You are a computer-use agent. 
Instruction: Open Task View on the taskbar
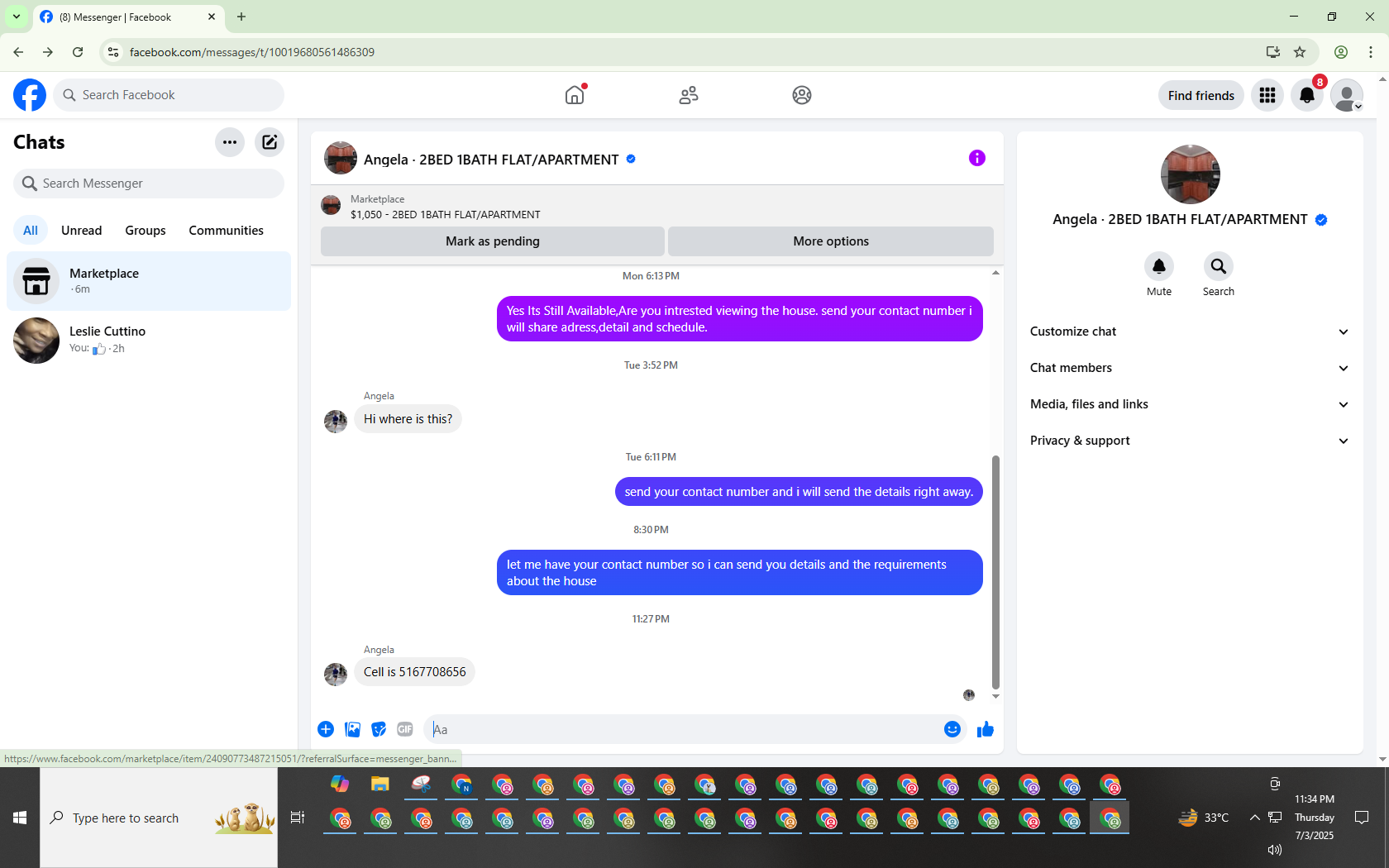(298, 818)
